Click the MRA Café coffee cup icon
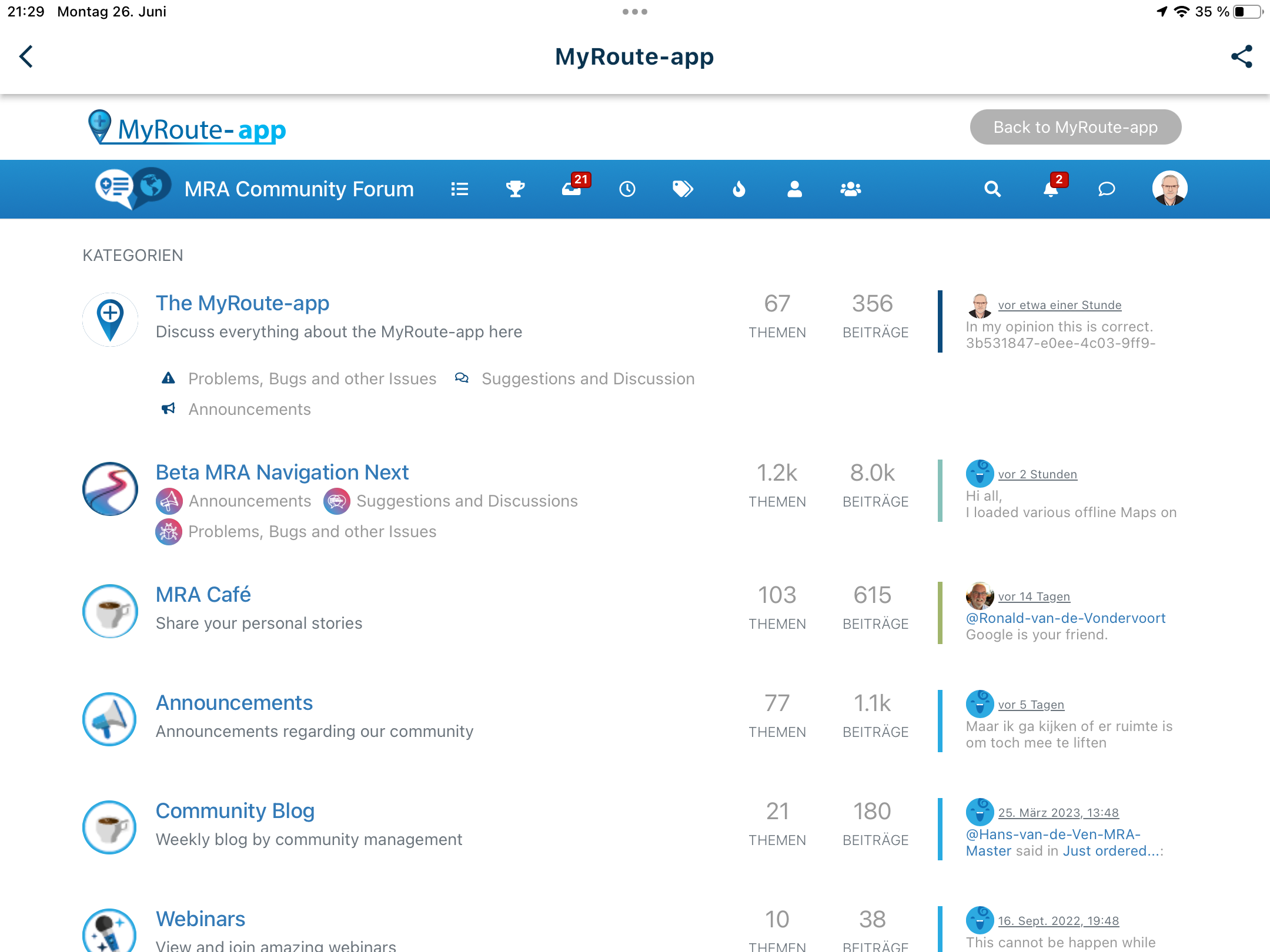Image resolution: width=1270 pixels, height=952 pixels. tap(110, 611)
